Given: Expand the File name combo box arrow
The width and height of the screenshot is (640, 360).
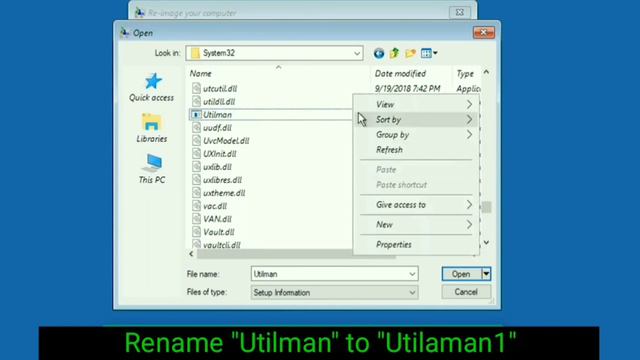Looking at the screenshot, I should pos(412,274).
